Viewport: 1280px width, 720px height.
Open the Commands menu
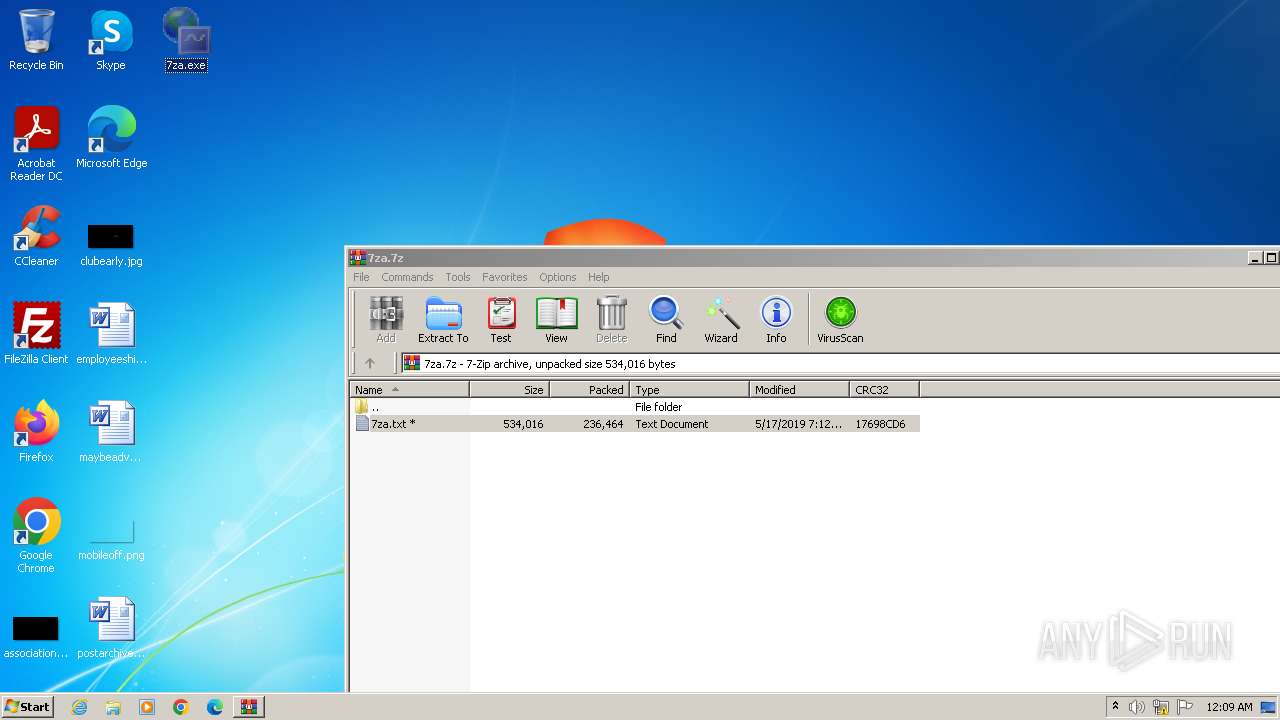407,277
